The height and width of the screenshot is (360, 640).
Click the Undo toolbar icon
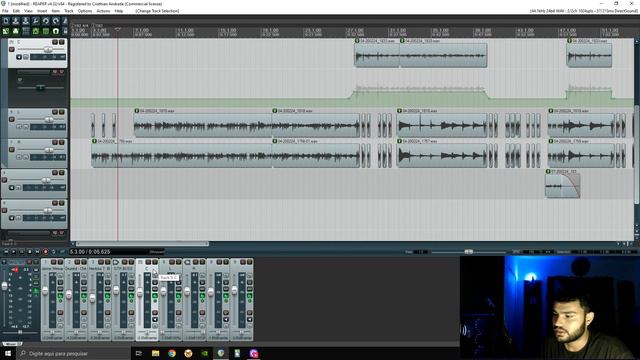pos(45,21)
